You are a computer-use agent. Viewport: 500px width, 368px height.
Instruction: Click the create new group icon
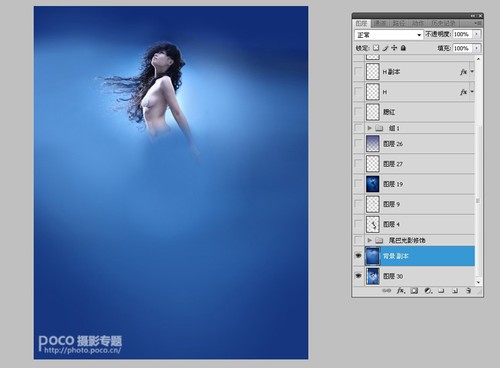pos(441,291)
